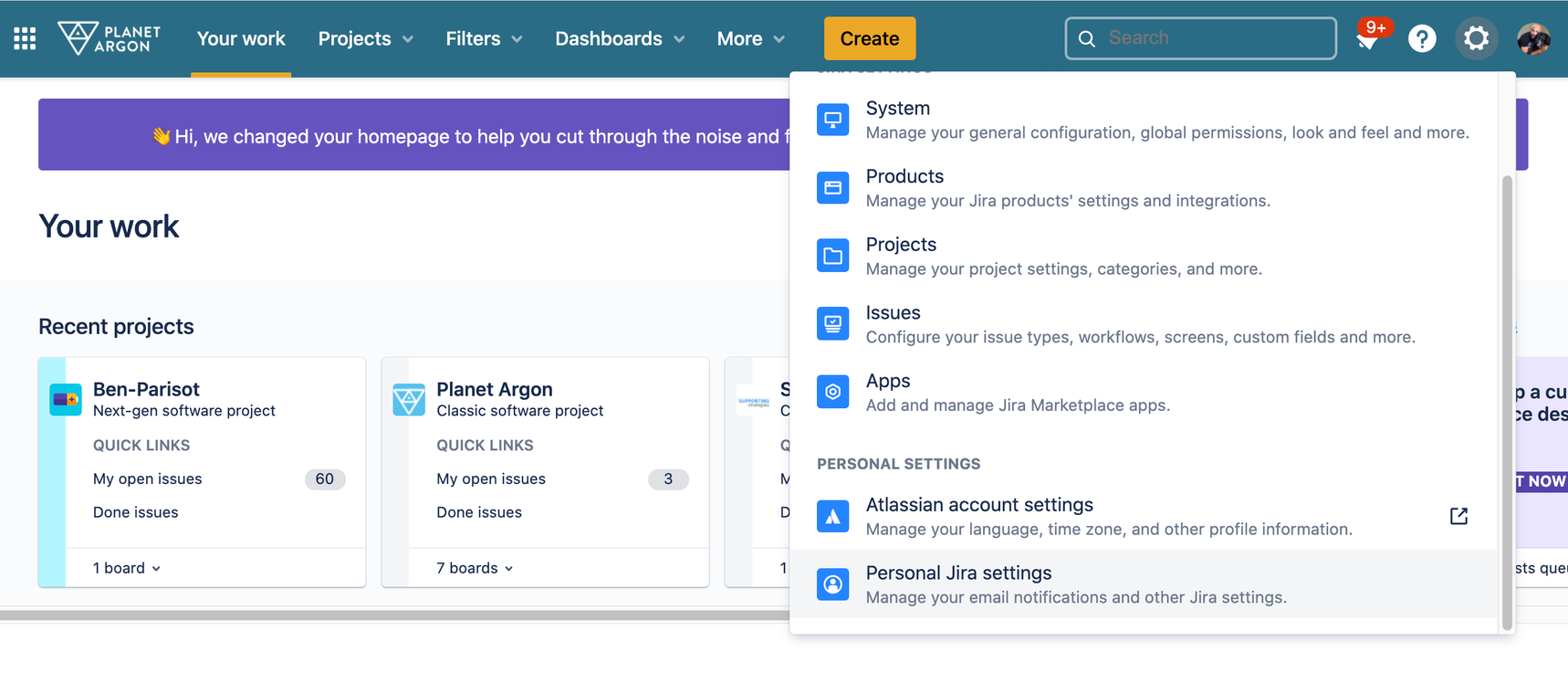Screen dimensions: 1568x673
Task: Click the horizontal page scrollbar
Action: tap(395, 615)
